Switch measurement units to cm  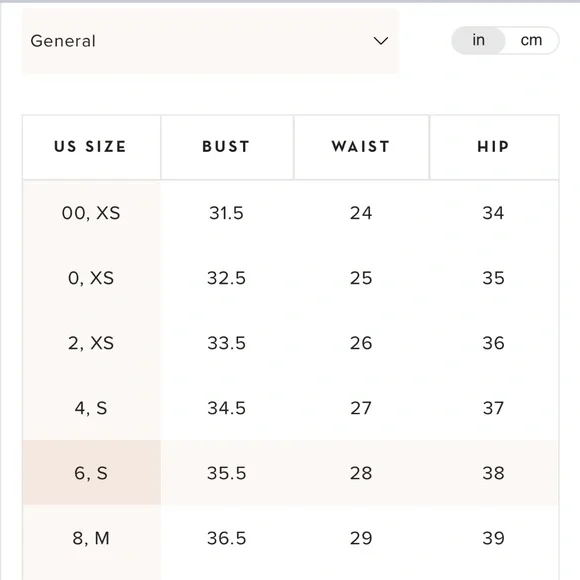[x=531, y=40]
